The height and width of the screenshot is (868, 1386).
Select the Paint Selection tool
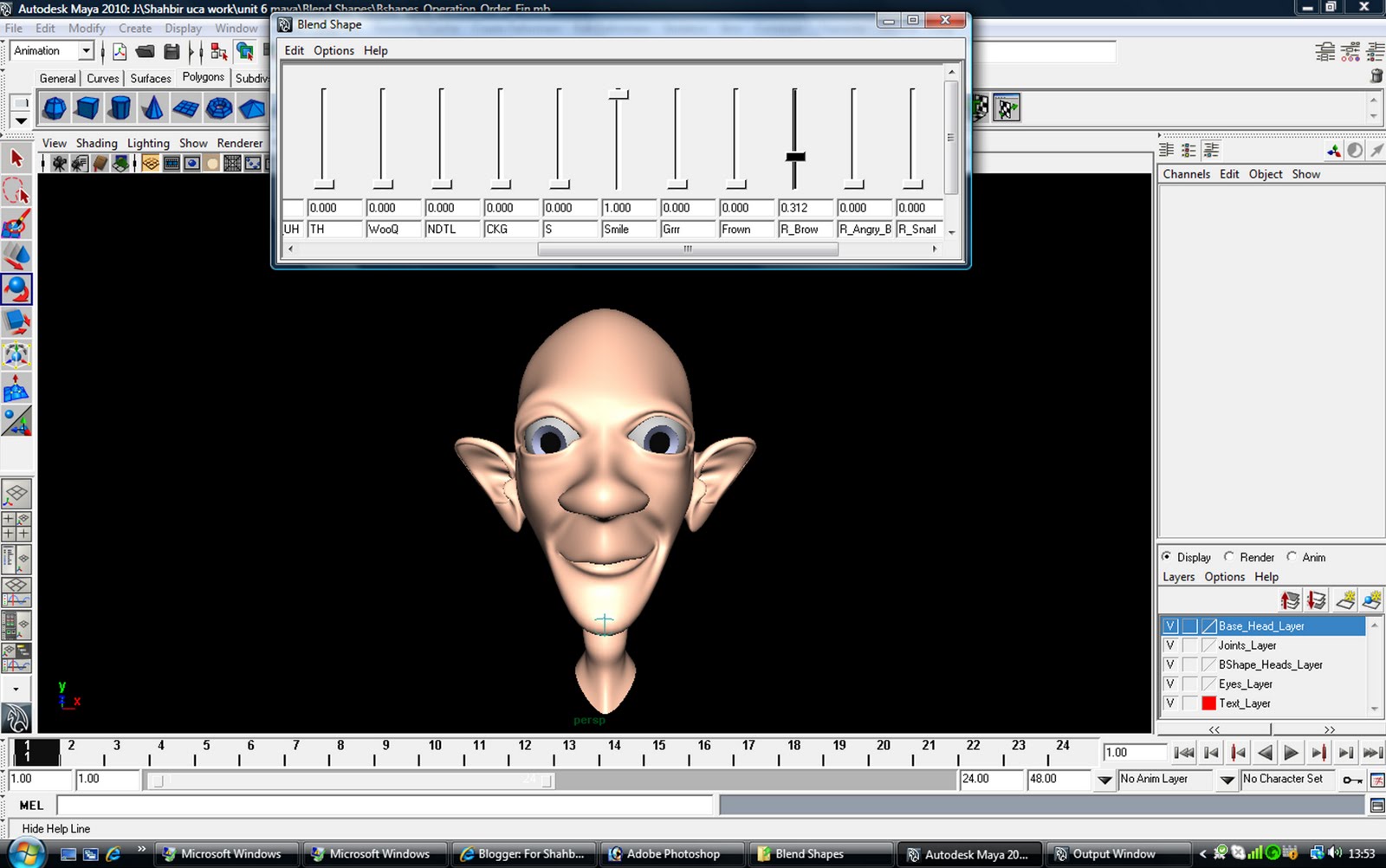pos(17,224)
